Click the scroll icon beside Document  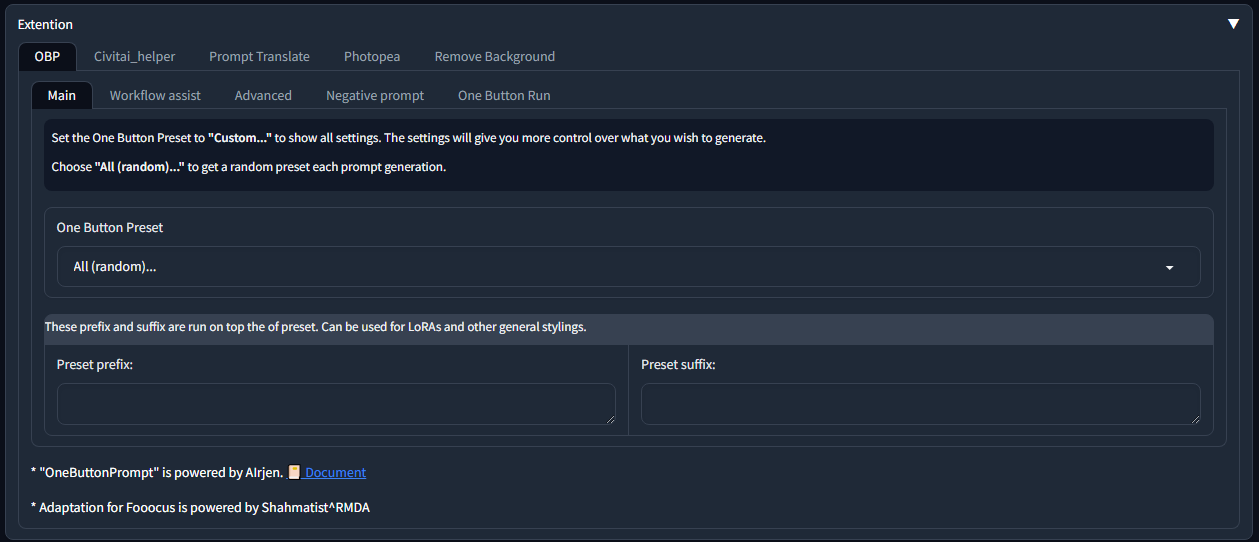click(x=294, y=472)
